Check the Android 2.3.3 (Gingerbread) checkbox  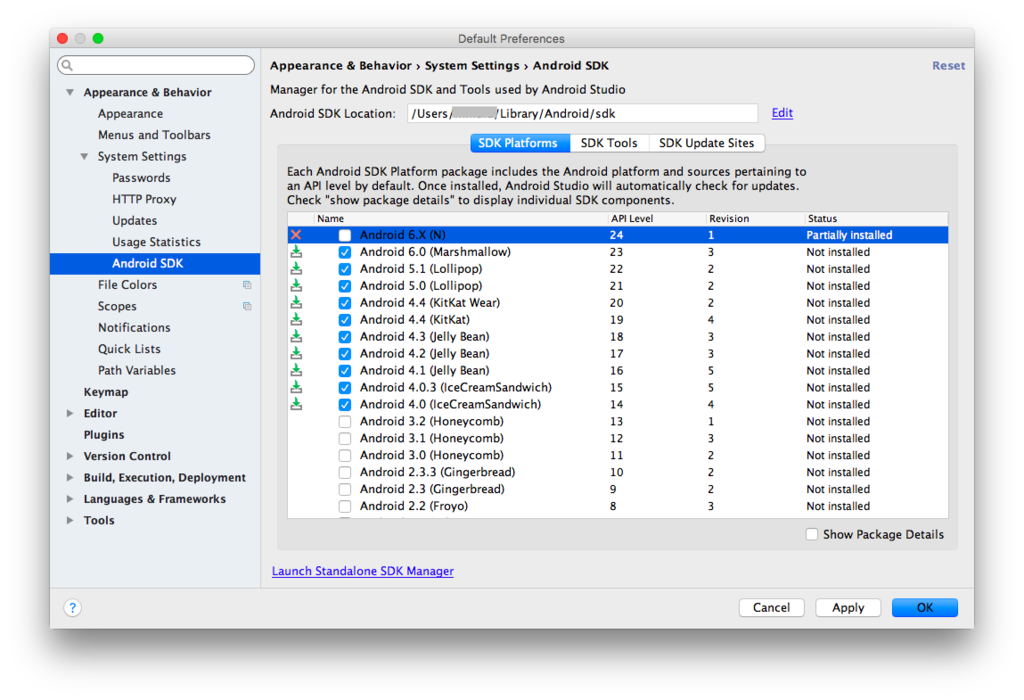coord(345,472)
